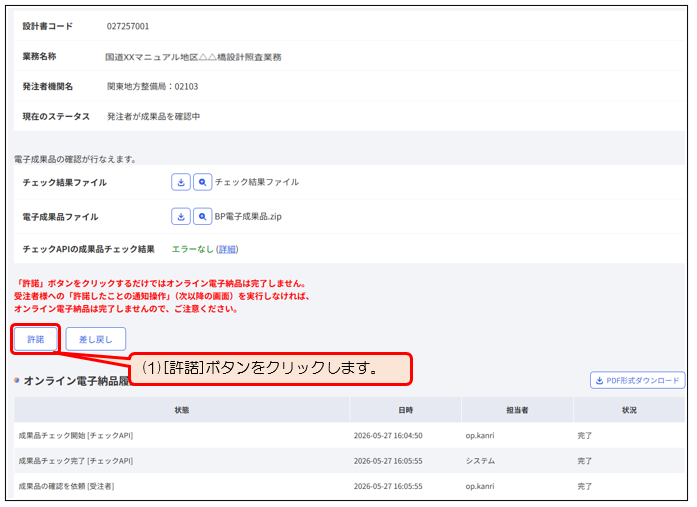Screen dimensions: 697x507
Task: Click PDF形式ダウンロード button
Action: [637, 380]
